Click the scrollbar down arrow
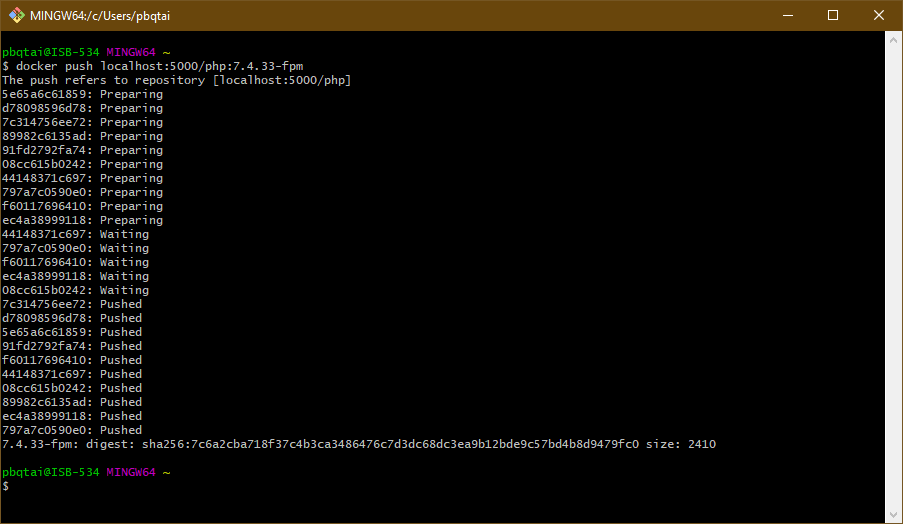This screenshot has height=524, width=903. 893,514
